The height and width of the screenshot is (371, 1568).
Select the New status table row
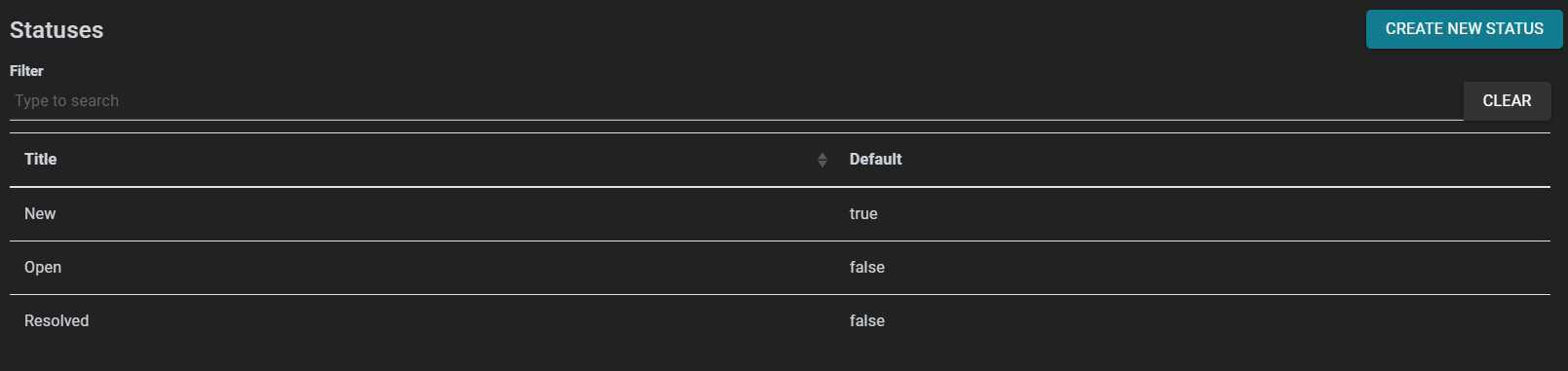click(x=780, y=214)
